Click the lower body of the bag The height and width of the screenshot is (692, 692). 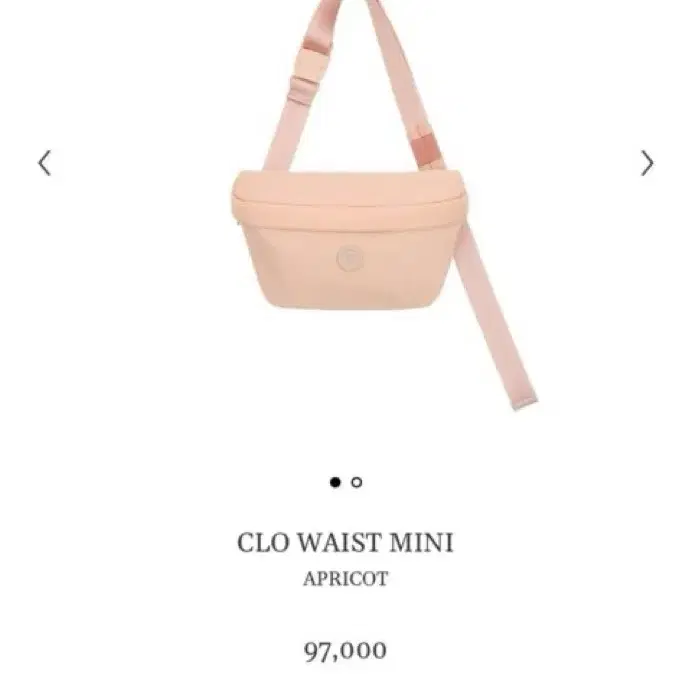(x=349, y=267)
